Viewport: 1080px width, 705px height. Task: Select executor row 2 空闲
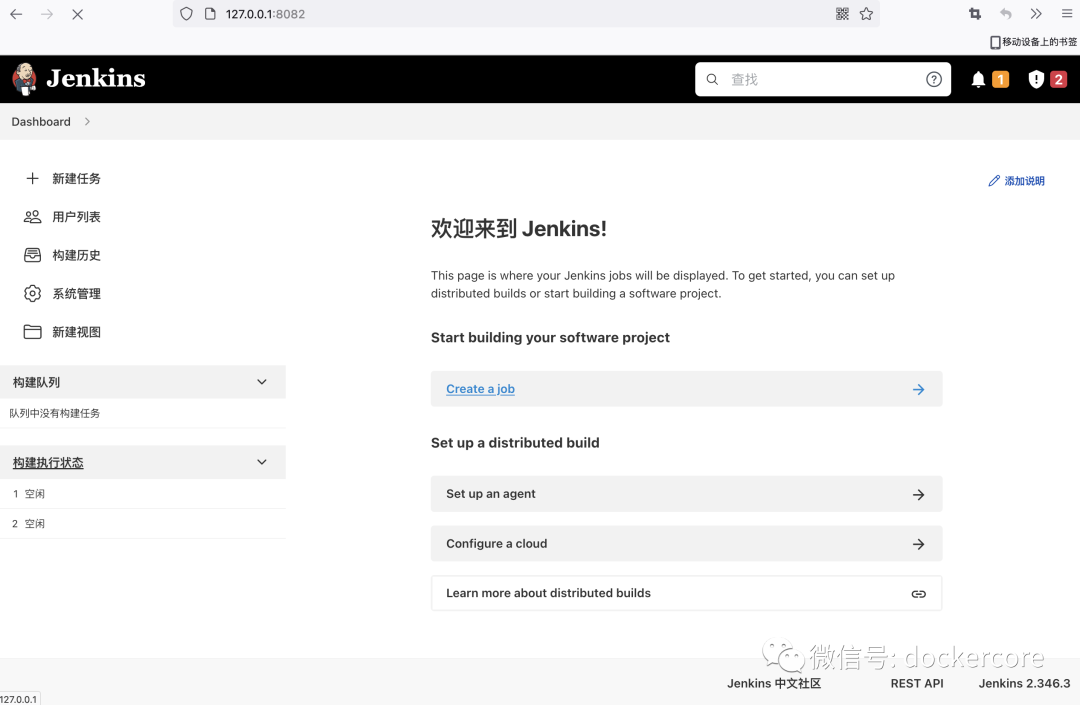143,523
